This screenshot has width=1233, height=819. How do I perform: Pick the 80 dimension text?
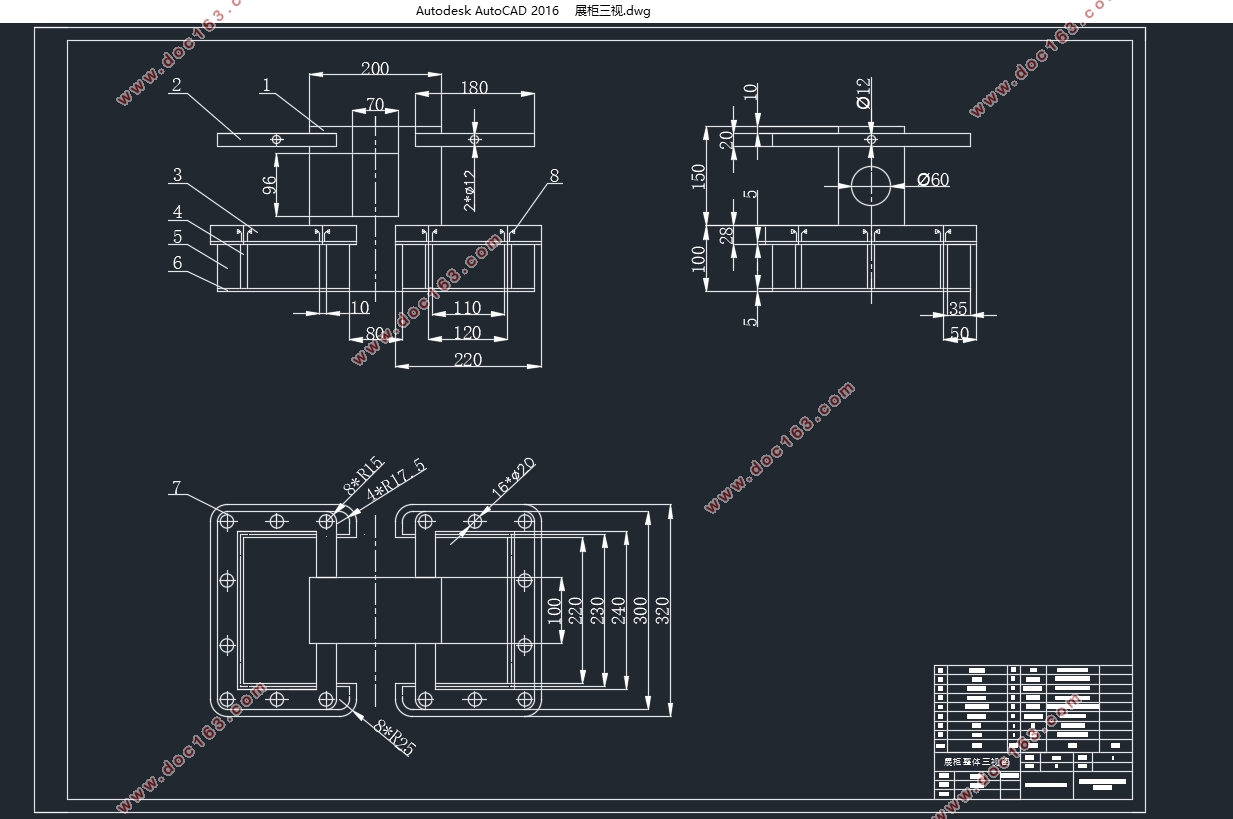click(x=375, y=334)
